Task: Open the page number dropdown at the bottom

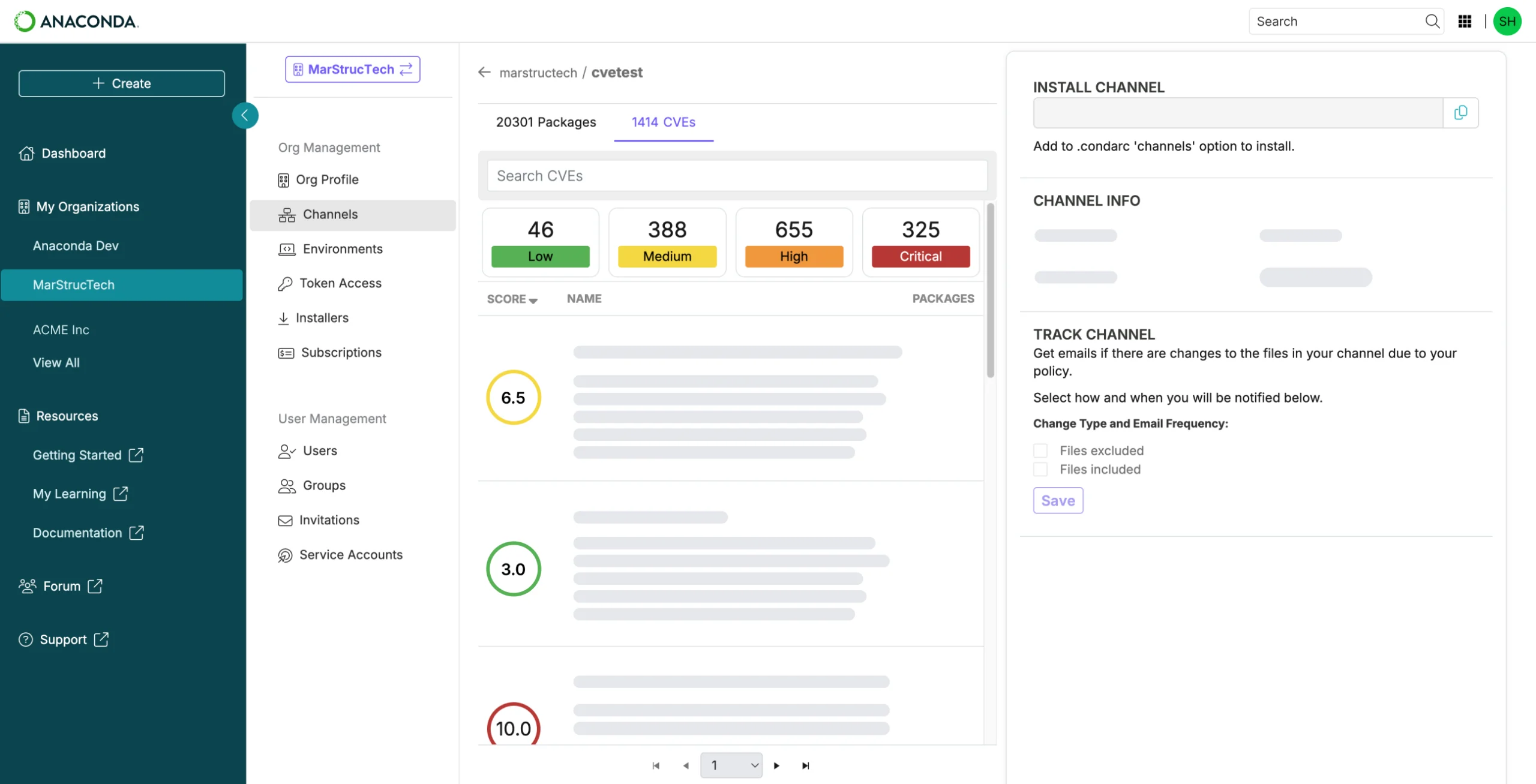Action: click(731, 765)
